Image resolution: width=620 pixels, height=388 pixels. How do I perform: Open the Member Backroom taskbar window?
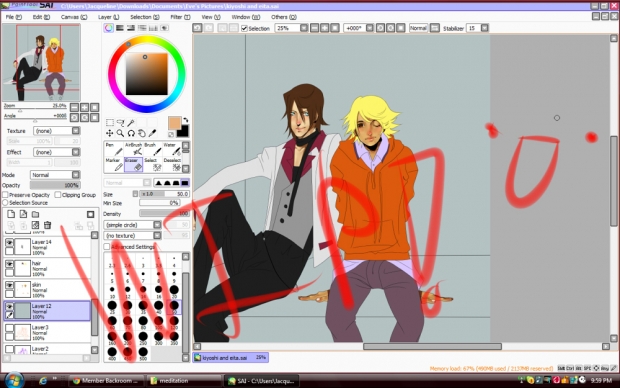point(106,380)
